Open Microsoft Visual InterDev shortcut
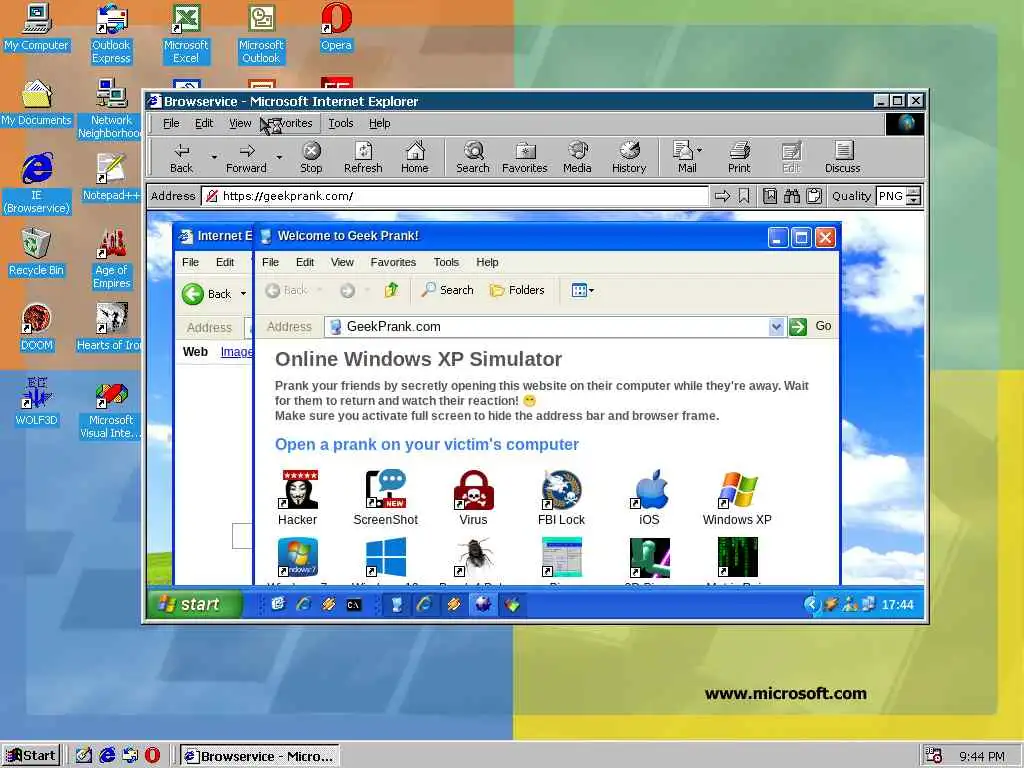 [x=110, y=409]
